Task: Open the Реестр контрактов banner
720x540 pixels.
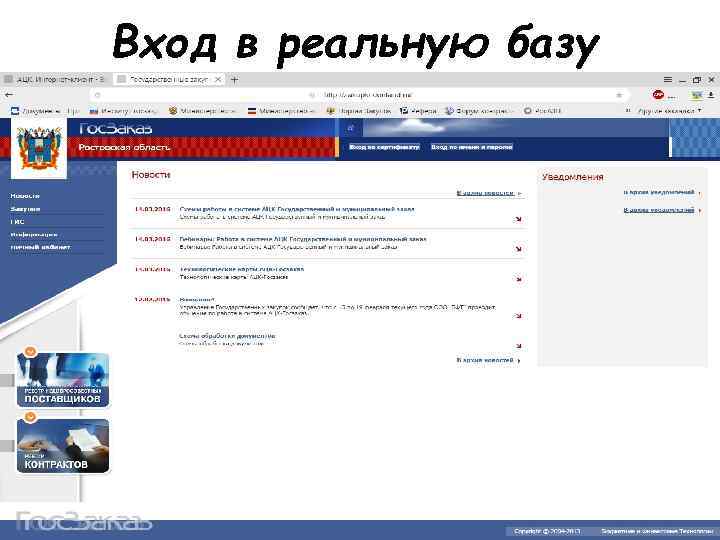Action: point(63,445)
